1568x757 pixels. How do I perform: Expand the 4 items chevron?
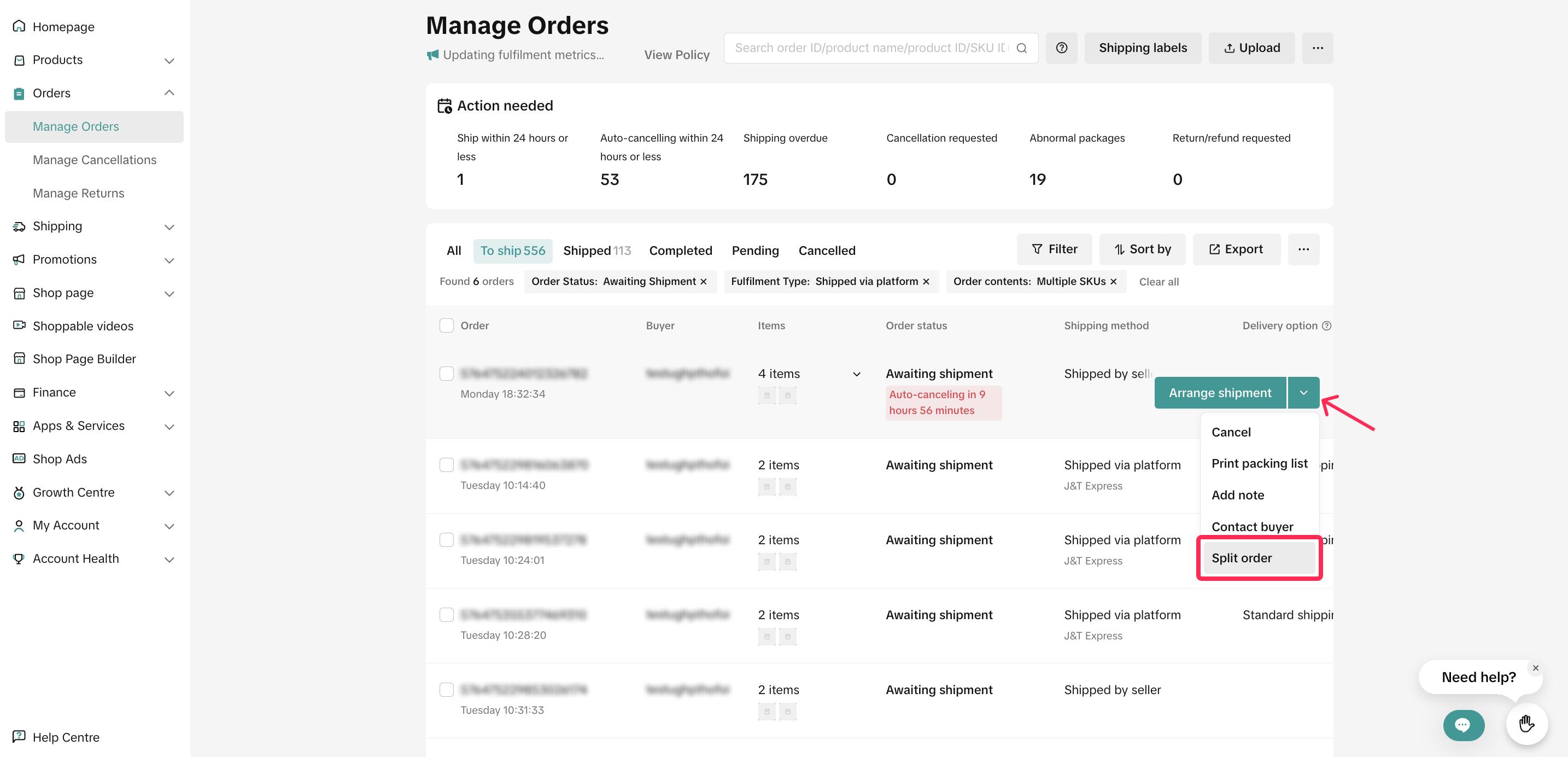click(856, 374)
